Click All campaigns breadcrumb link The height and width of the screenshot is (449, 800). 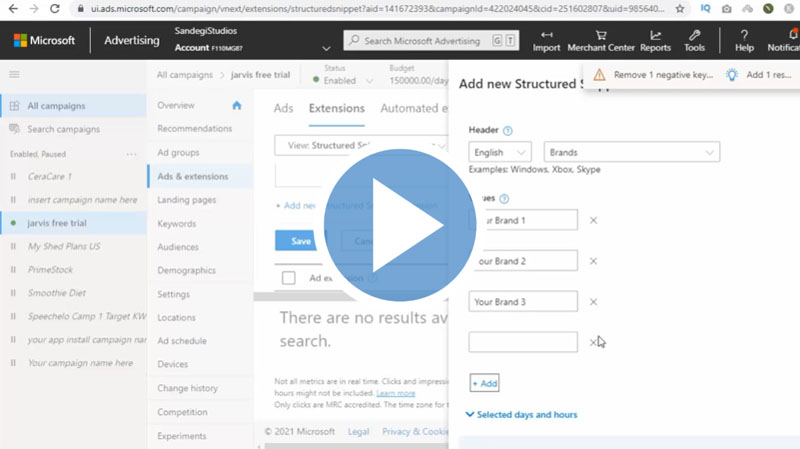coord(185,74)
